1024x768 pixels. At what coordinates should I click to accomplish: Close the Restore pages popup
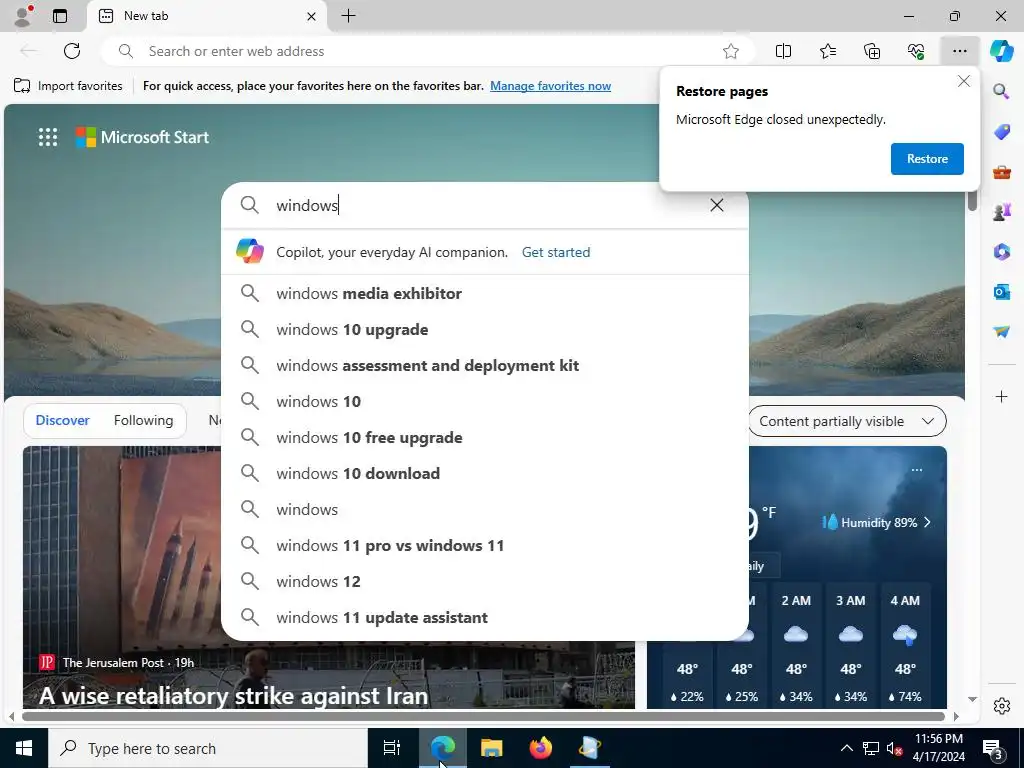(x=963, y=81)
